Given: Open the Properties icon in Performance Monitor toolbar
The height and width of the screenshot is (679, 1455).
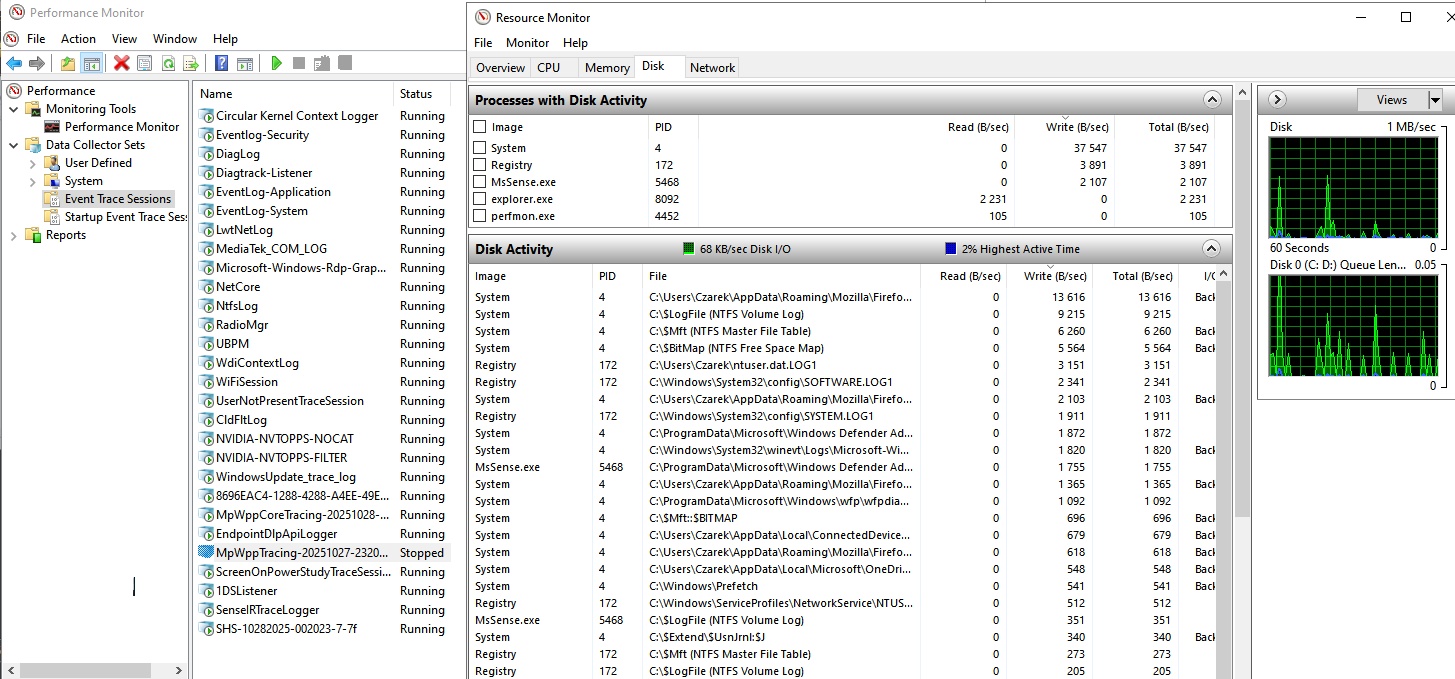Looking at the screenshot, I should 144,64.
